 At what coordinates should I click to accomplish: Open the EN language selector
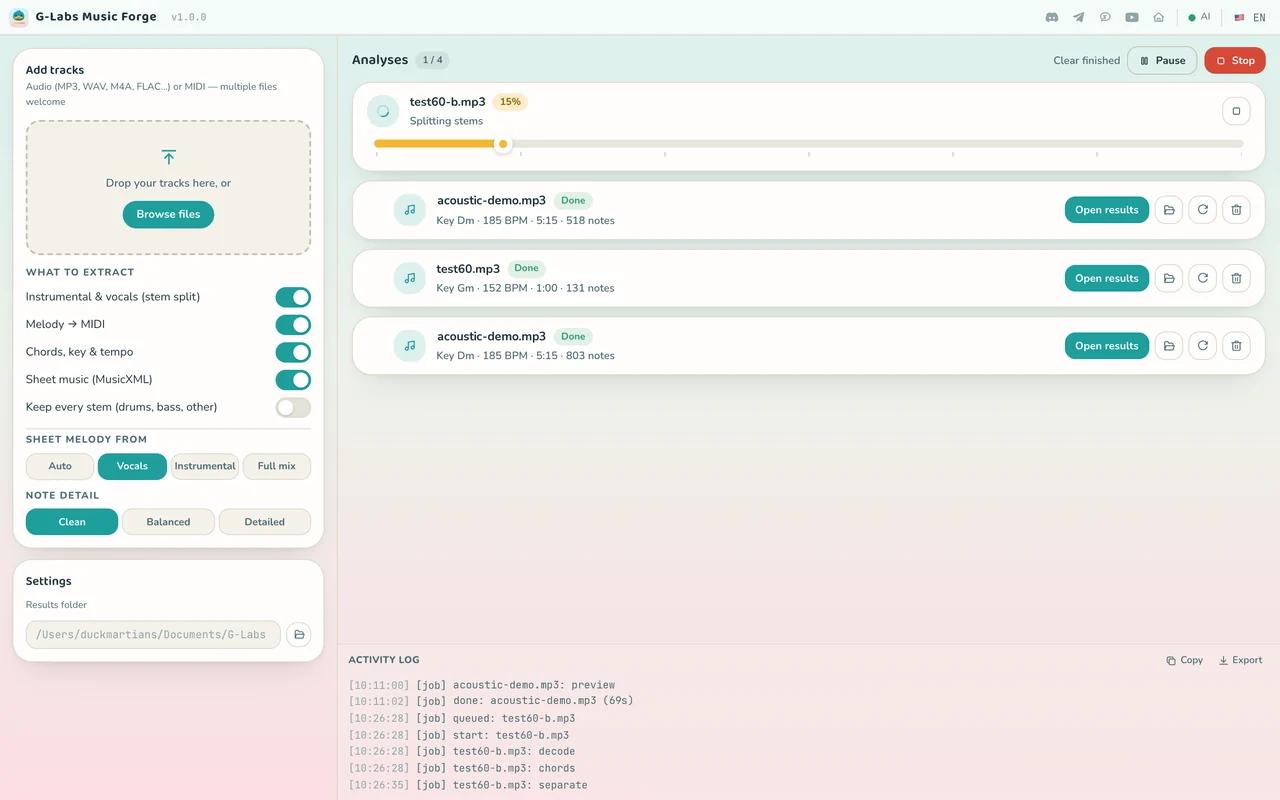click(1250, 17)
